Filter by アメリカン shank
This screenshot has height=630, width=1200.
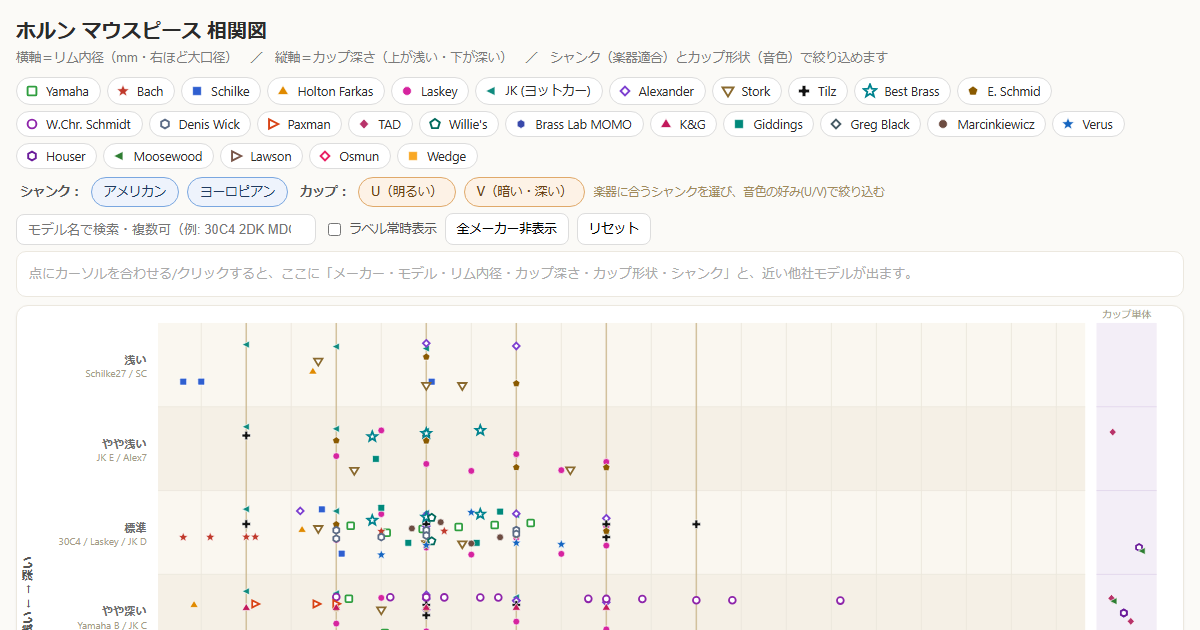(x=135, y=191)
